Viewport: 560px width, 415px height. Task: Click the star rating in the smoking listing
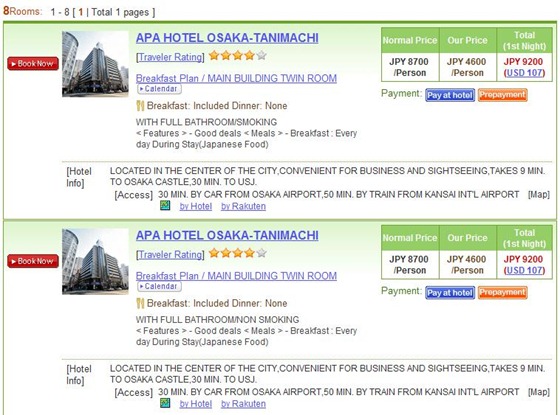(238, 56)
